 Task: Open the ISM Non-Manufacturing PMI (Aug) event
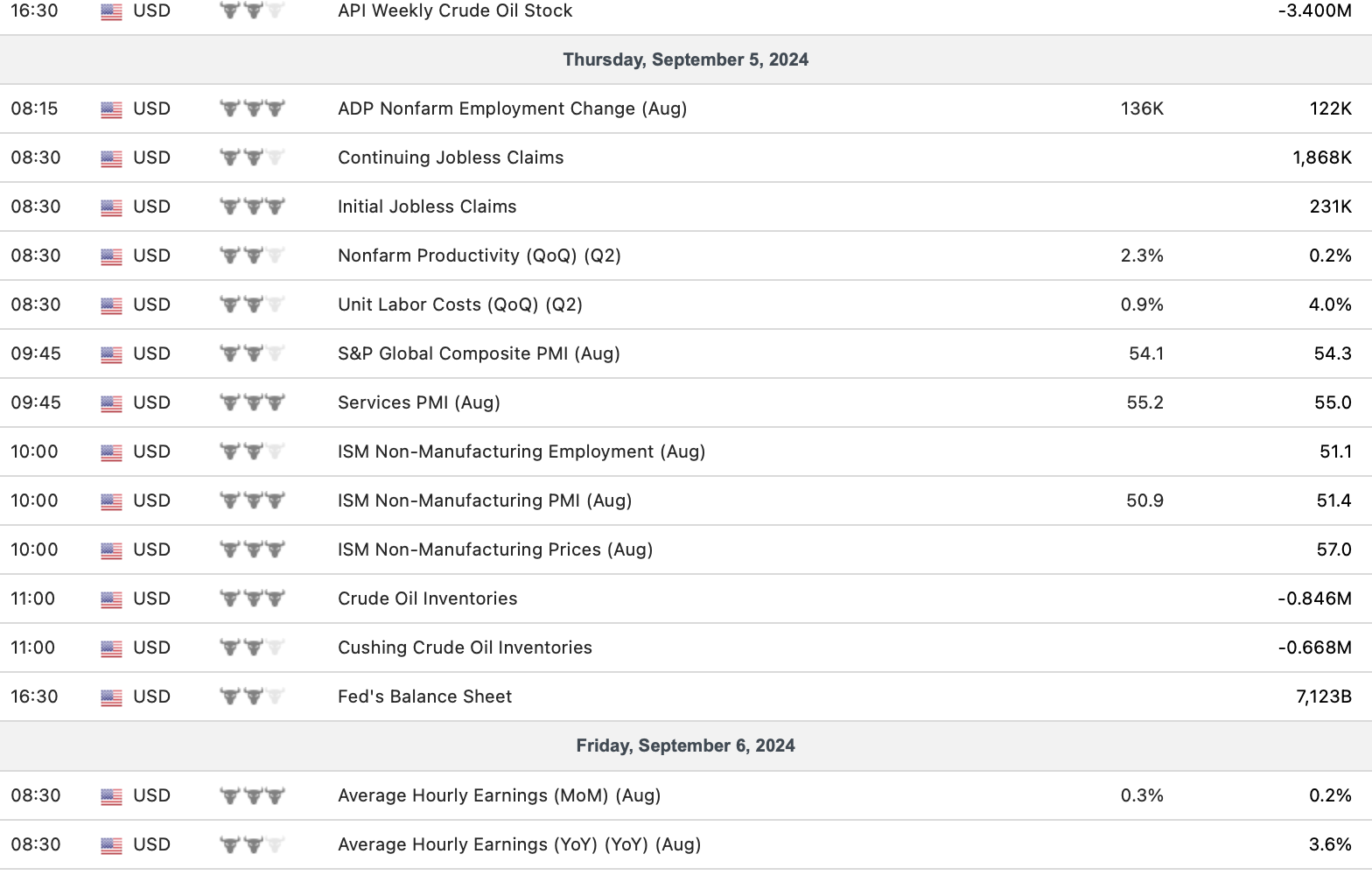pos(484,501)
